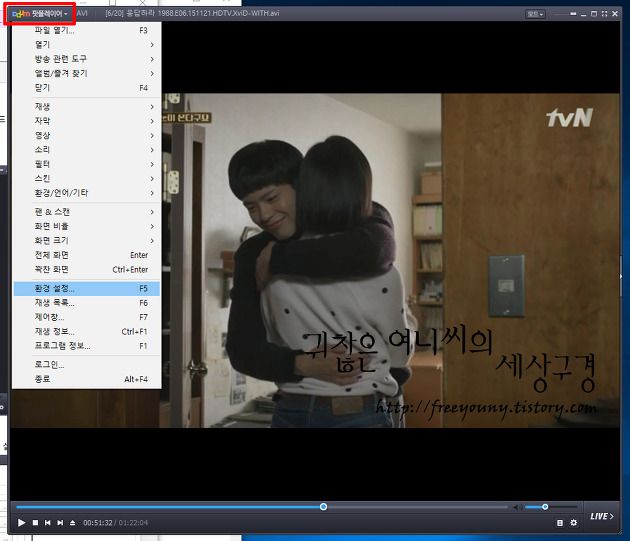Open the 모드 dropdown in title bar

(536, 14)
